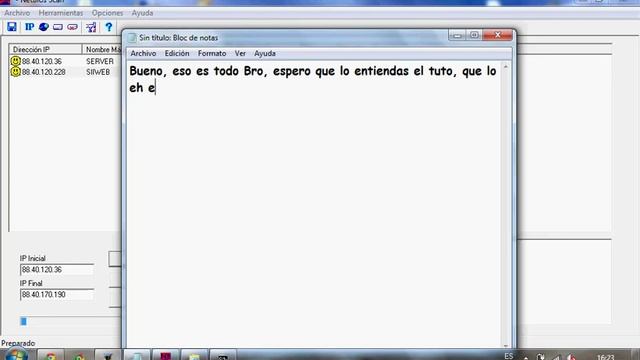
Task: Open Archivo menu in Netbios Scan window
Action: tap(17, 13)
